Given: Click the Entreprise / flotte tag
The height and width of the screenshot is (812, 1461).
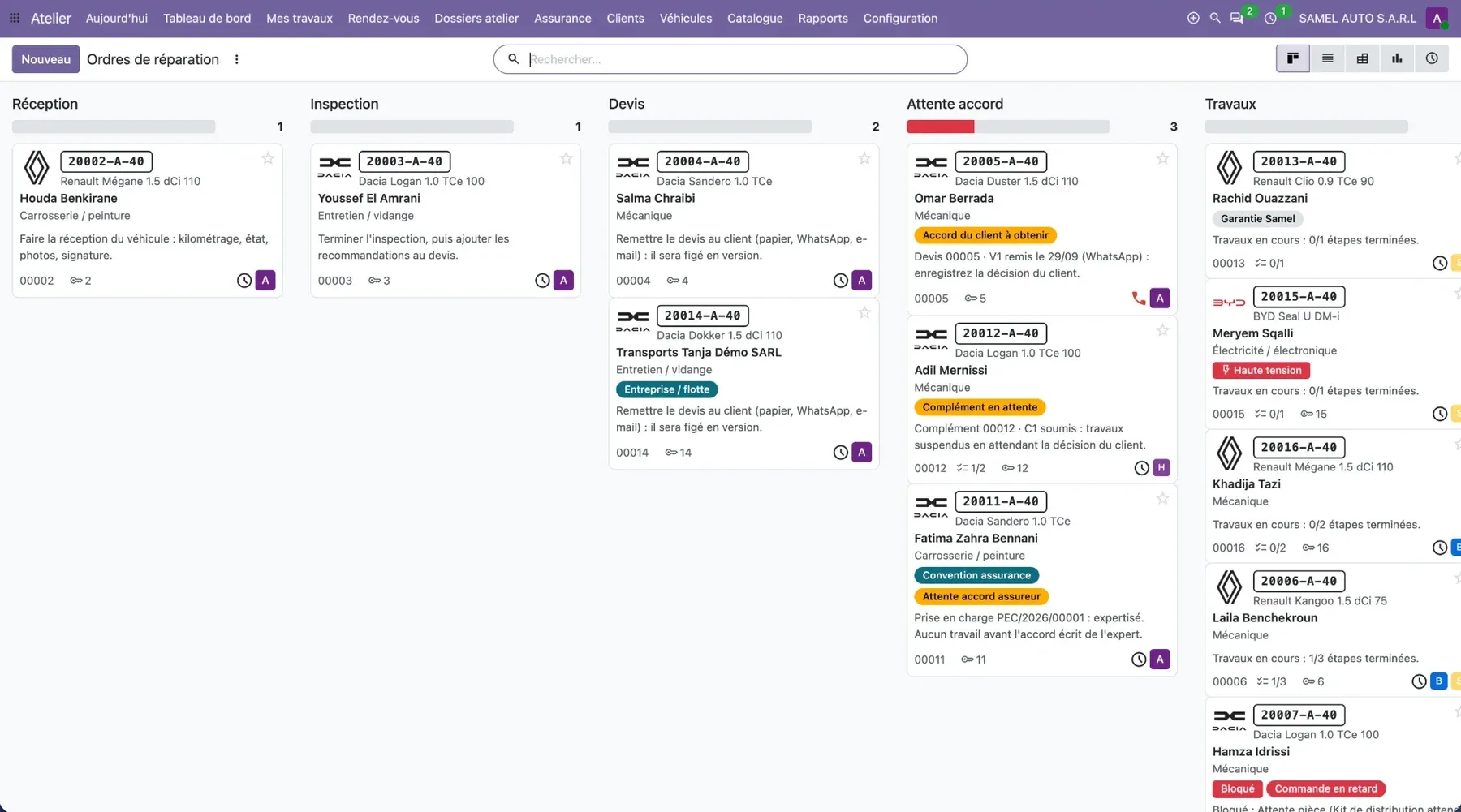Looking at the screenshot, I should [666, 389].
